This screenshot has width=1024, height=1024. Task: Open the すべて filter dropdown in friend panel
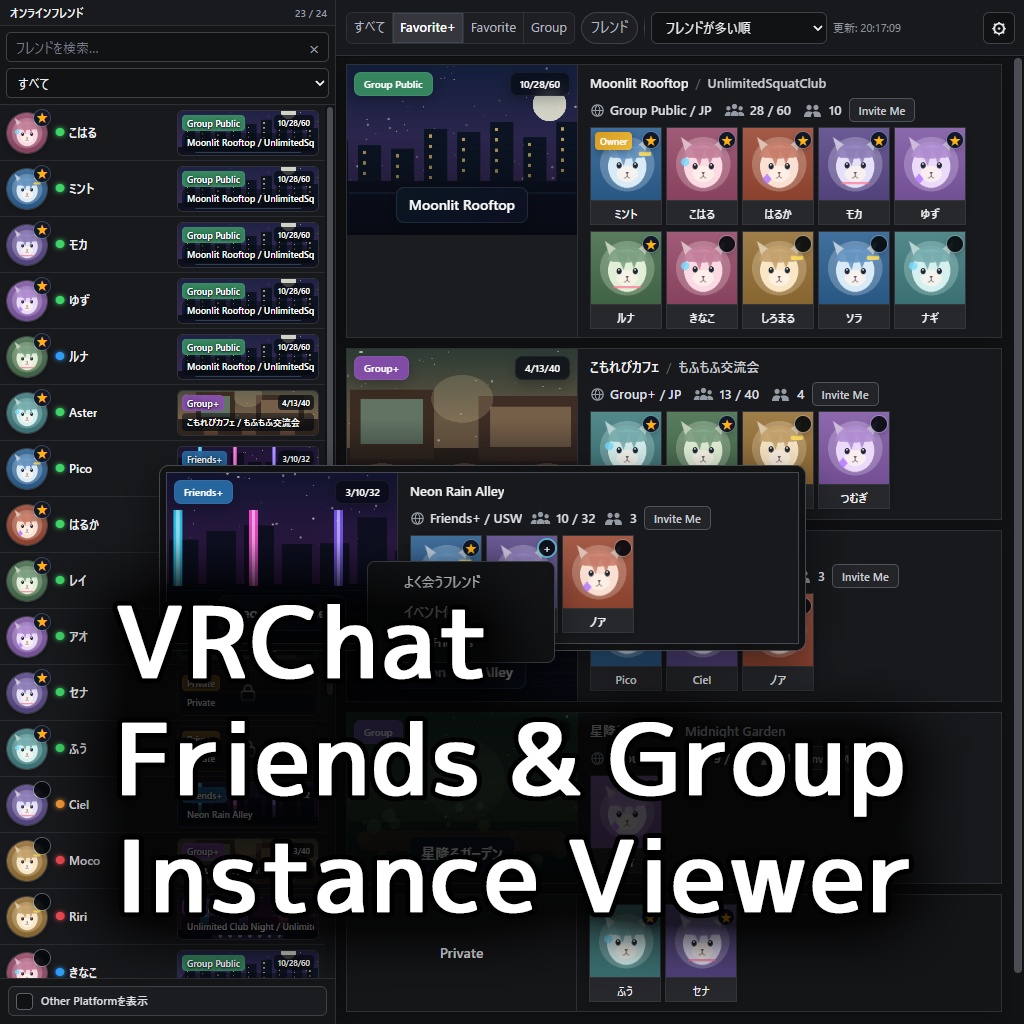click(x=167, y=84)
